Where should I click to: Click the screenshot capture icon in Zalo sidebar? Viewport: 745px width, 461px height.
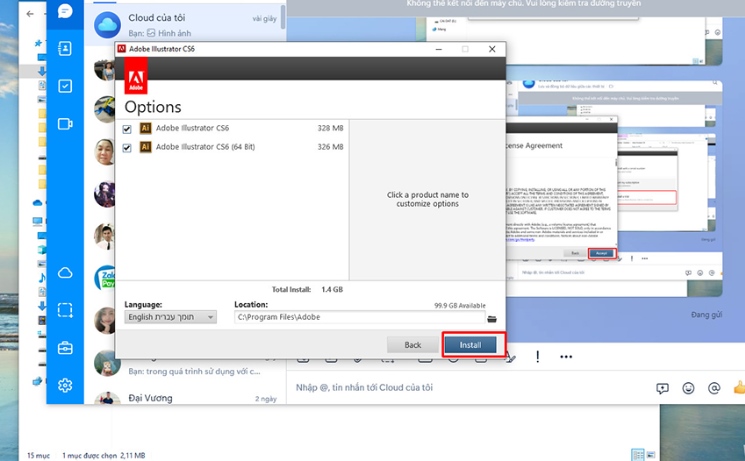coord(65,310)
